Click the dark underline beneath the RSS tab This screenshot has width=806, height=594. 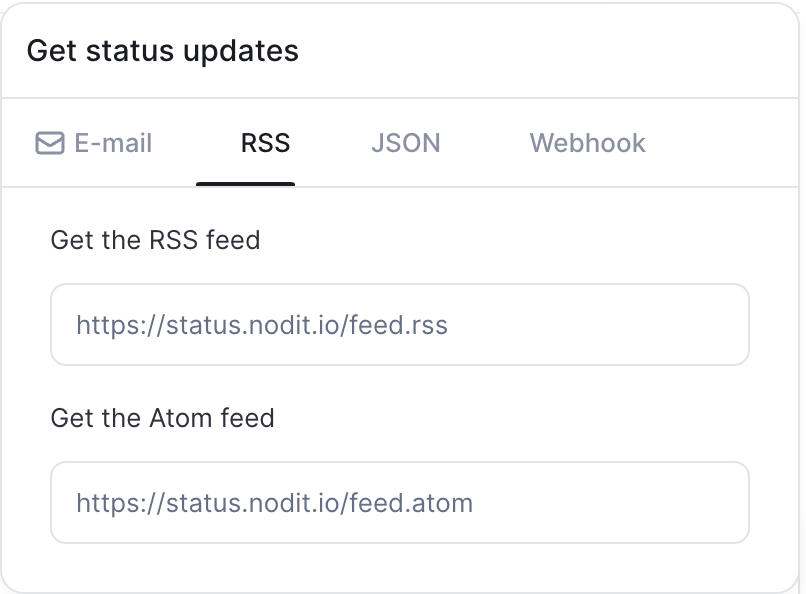click(x=245, y=184)
